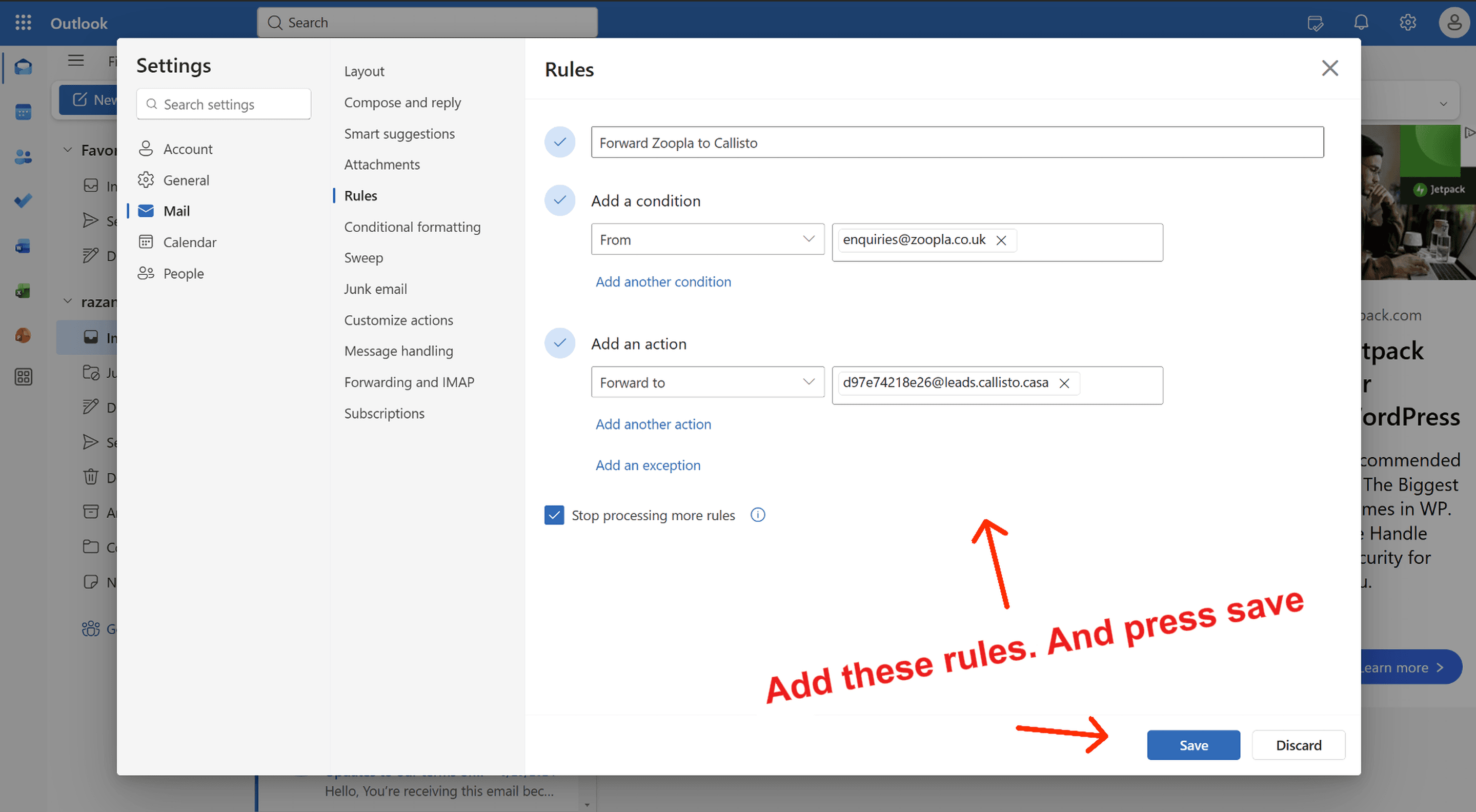Focus the top Outlook Search box
Screen dimensions: 1476x812
point(427,23)
